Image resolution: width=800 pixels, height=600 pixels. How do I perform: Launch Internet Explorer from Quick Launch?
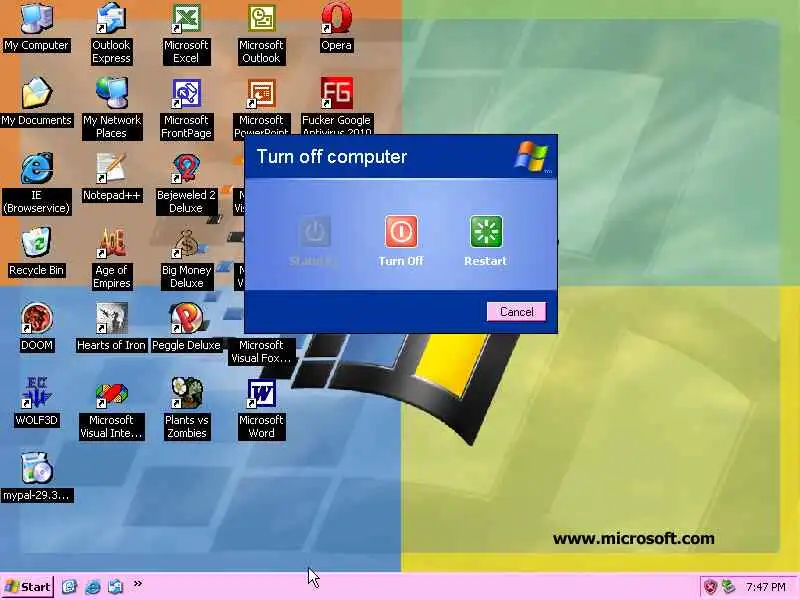tap(92, 587)
